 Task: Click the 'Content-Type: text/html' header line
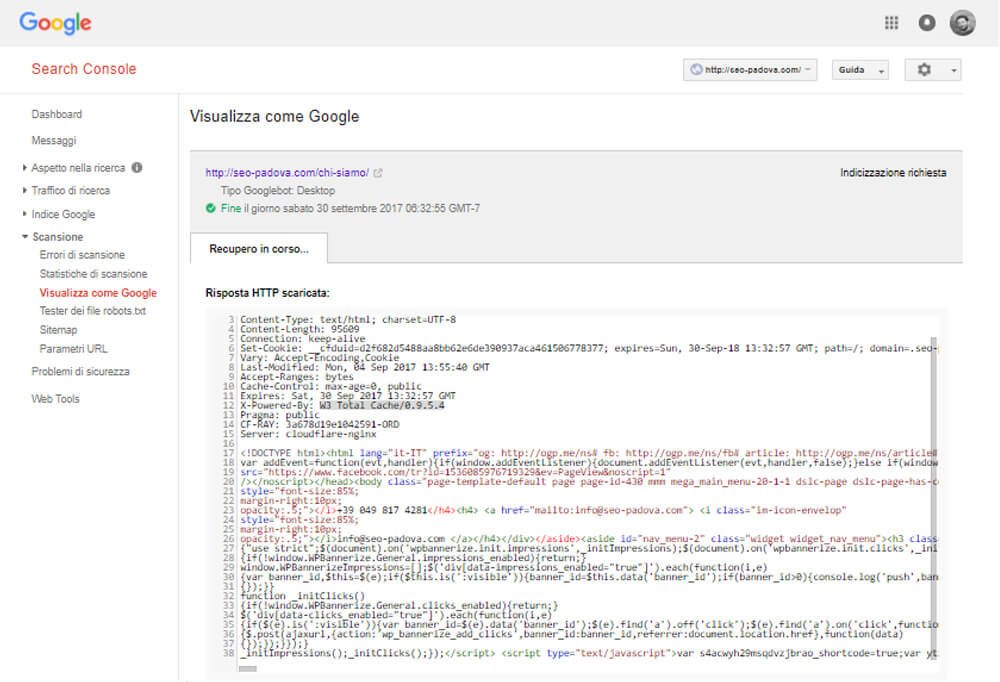click(348, 320)
